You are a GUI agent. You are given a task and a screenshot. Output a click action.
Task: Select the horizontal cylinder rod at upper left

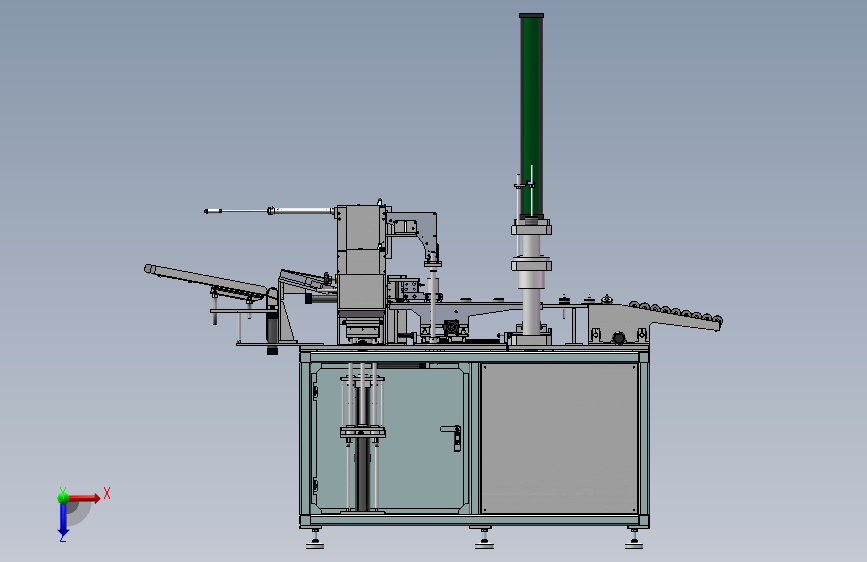click(x=270, y=211)
